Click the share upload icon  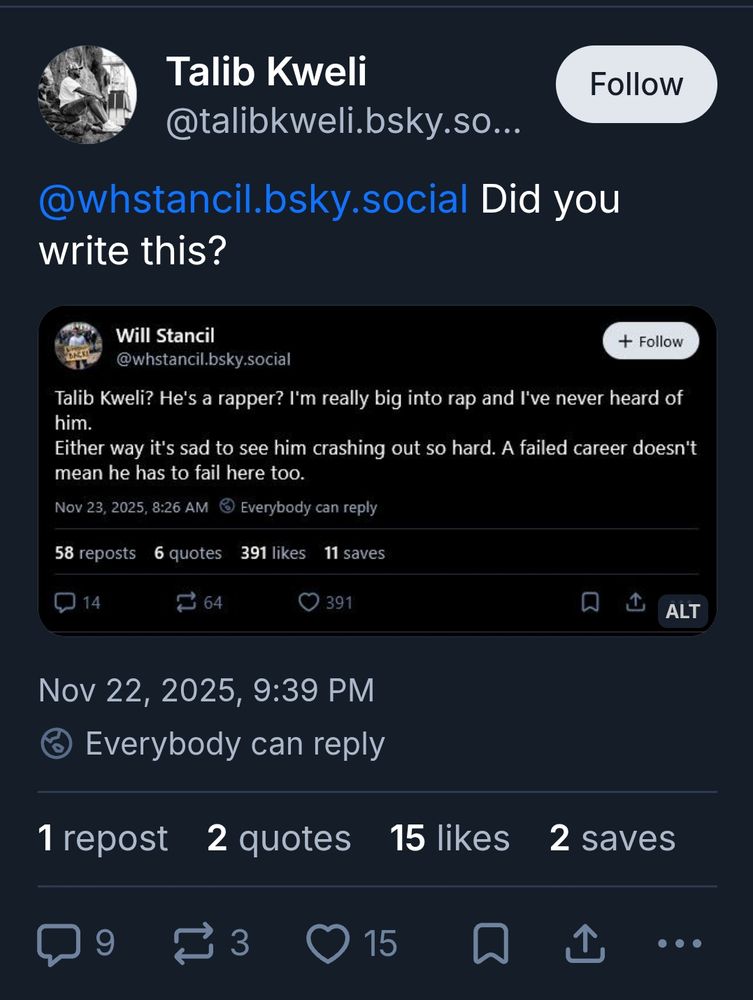[x=585, y=943]
